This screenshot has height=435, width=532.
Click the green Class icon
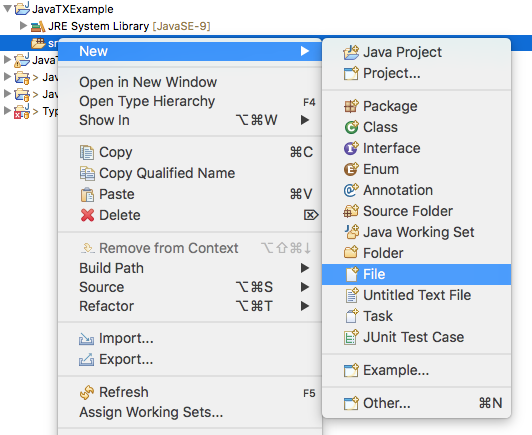point(351,127)
